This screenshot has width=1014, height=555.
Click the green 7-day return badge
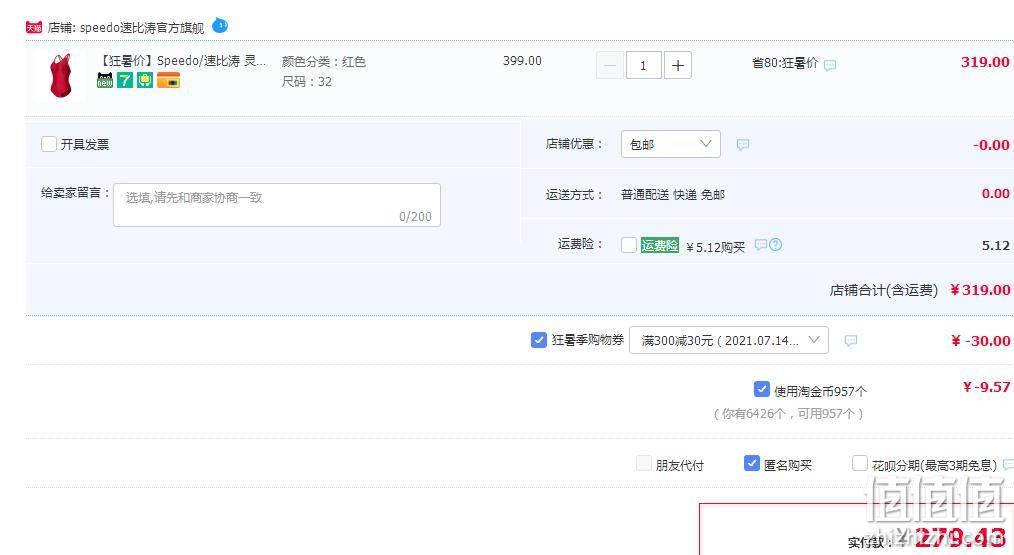[125, 80]
